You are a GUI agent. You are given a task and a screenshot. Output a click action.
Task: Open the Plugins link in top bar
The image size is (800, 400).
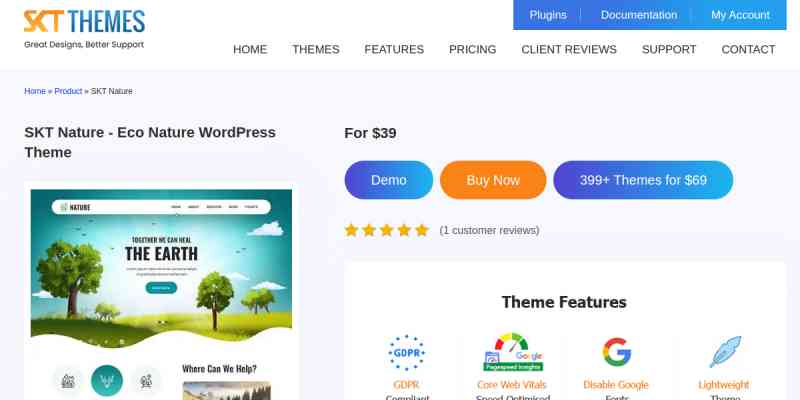pos(548,15)
